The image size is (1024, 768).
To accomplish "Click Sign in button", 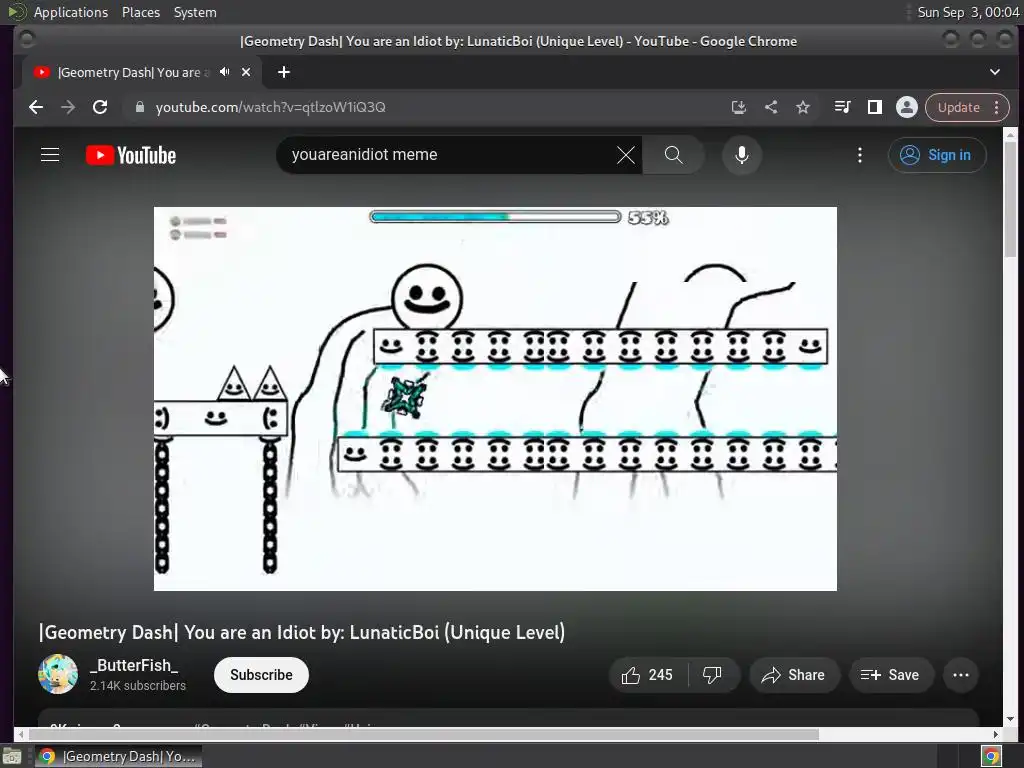I will tap(936, 155).
